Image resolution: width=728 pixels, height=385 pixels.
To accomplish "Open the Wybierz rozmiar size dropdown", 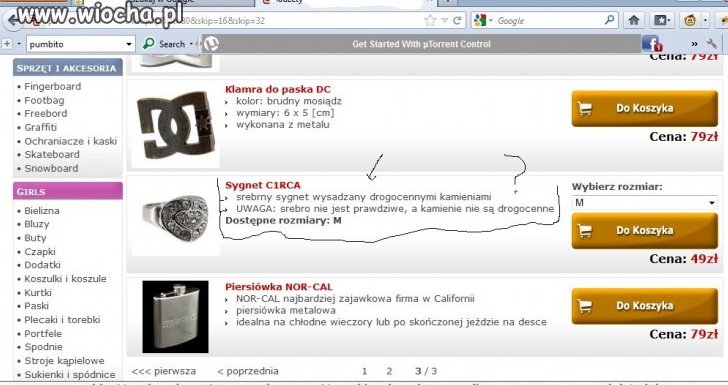I will click(644, 202).
